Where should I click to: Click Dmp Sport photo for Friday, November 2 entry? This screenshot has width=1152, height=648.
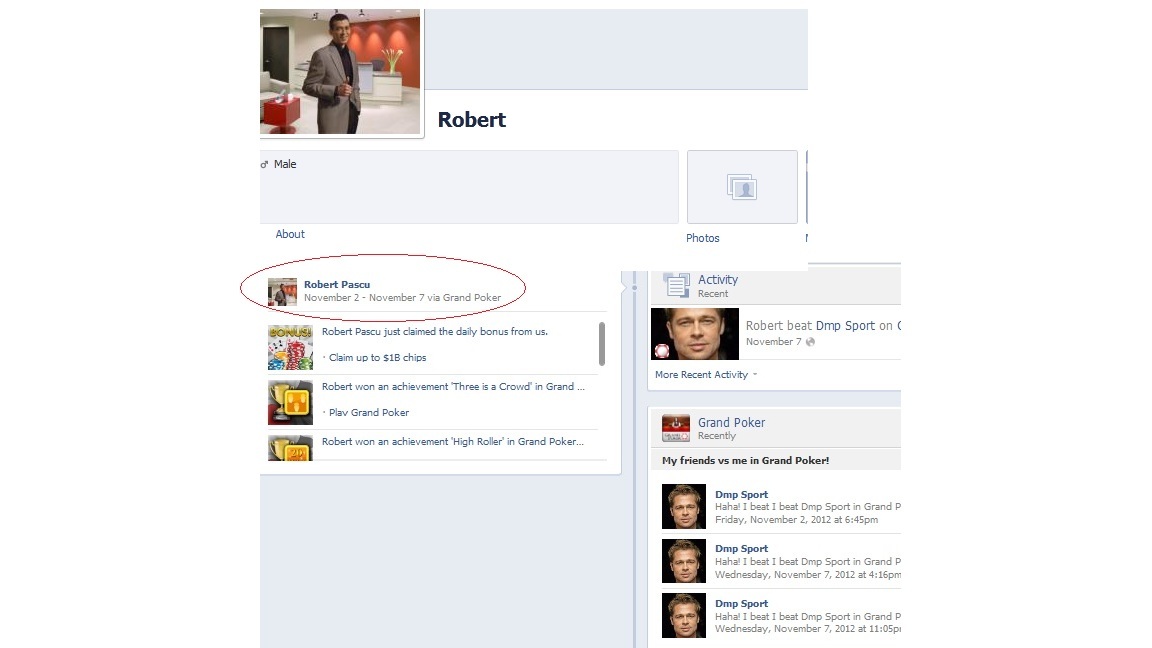click(x=684, y=507)
